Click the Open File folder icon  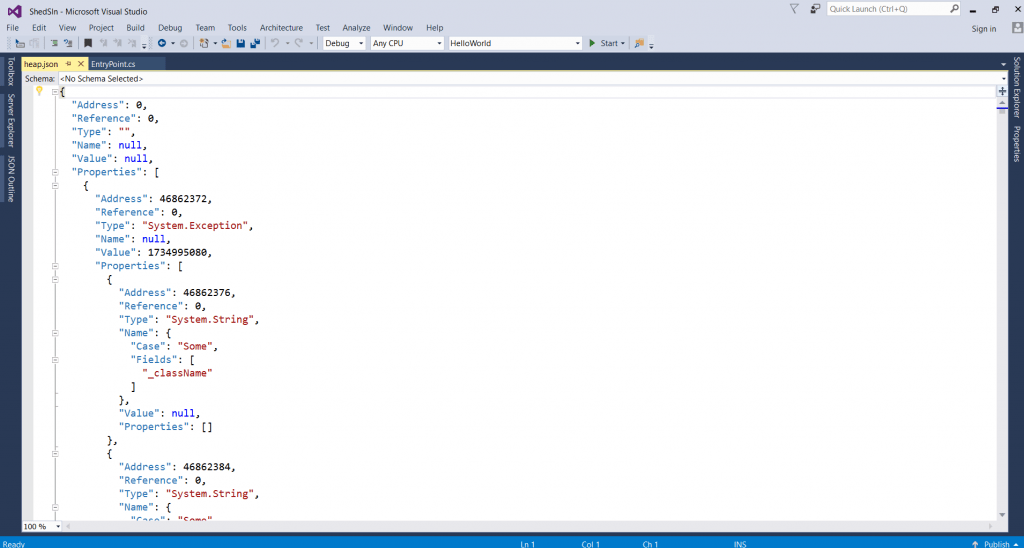click(x=226, y=43)
